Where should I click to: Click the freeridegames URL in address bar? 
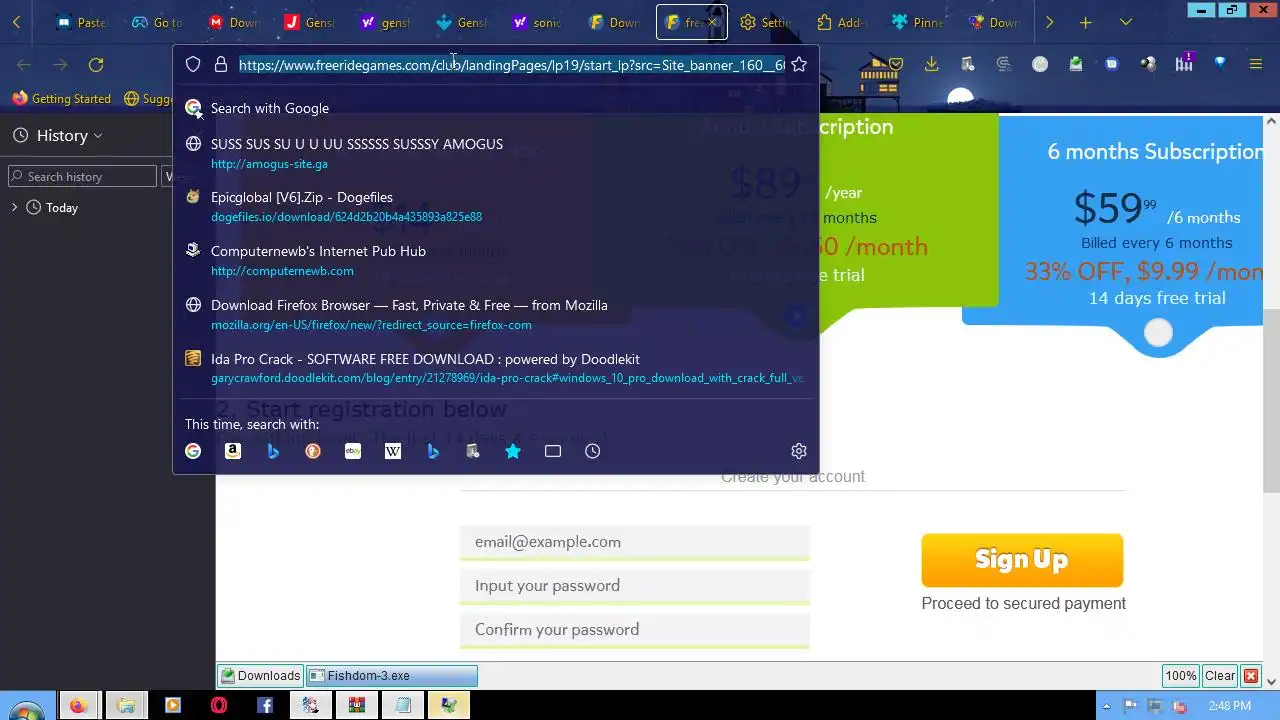pyautogui.click(x=511, y=65)
